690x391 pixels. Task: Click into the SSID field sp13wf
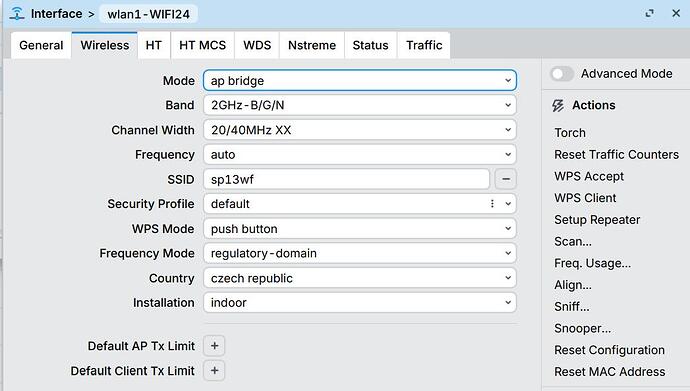tap(346, 179)
